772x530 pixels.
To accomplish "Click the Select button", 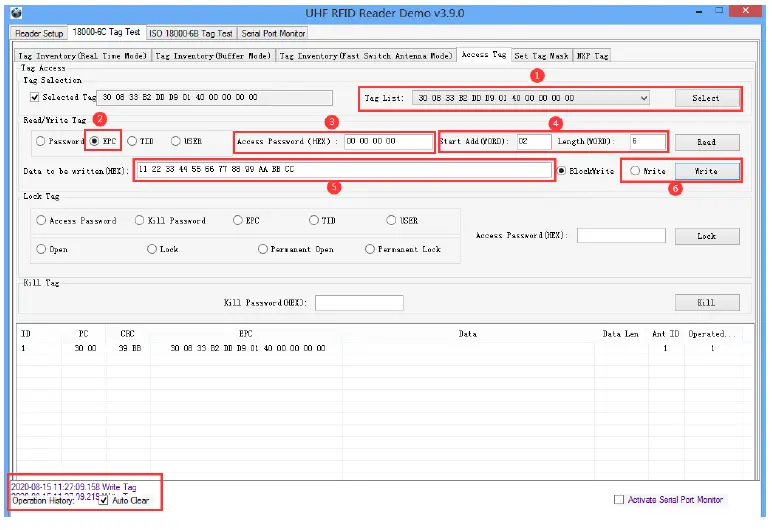I will click(x=707, y=98).
